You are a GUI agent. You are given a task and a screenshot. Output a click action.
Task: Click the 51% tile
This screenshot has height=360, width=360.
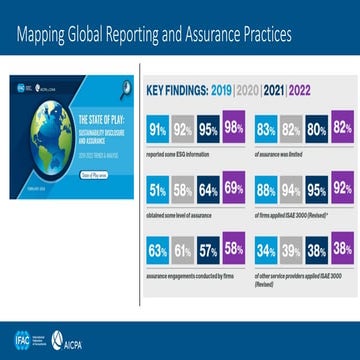point(158,190)
